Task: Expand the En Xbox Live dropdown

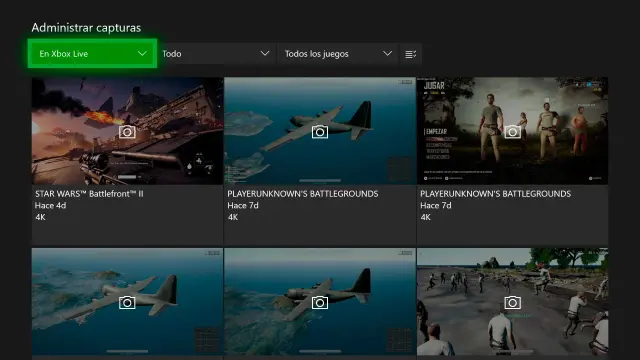Action: (x=93, y=53)
